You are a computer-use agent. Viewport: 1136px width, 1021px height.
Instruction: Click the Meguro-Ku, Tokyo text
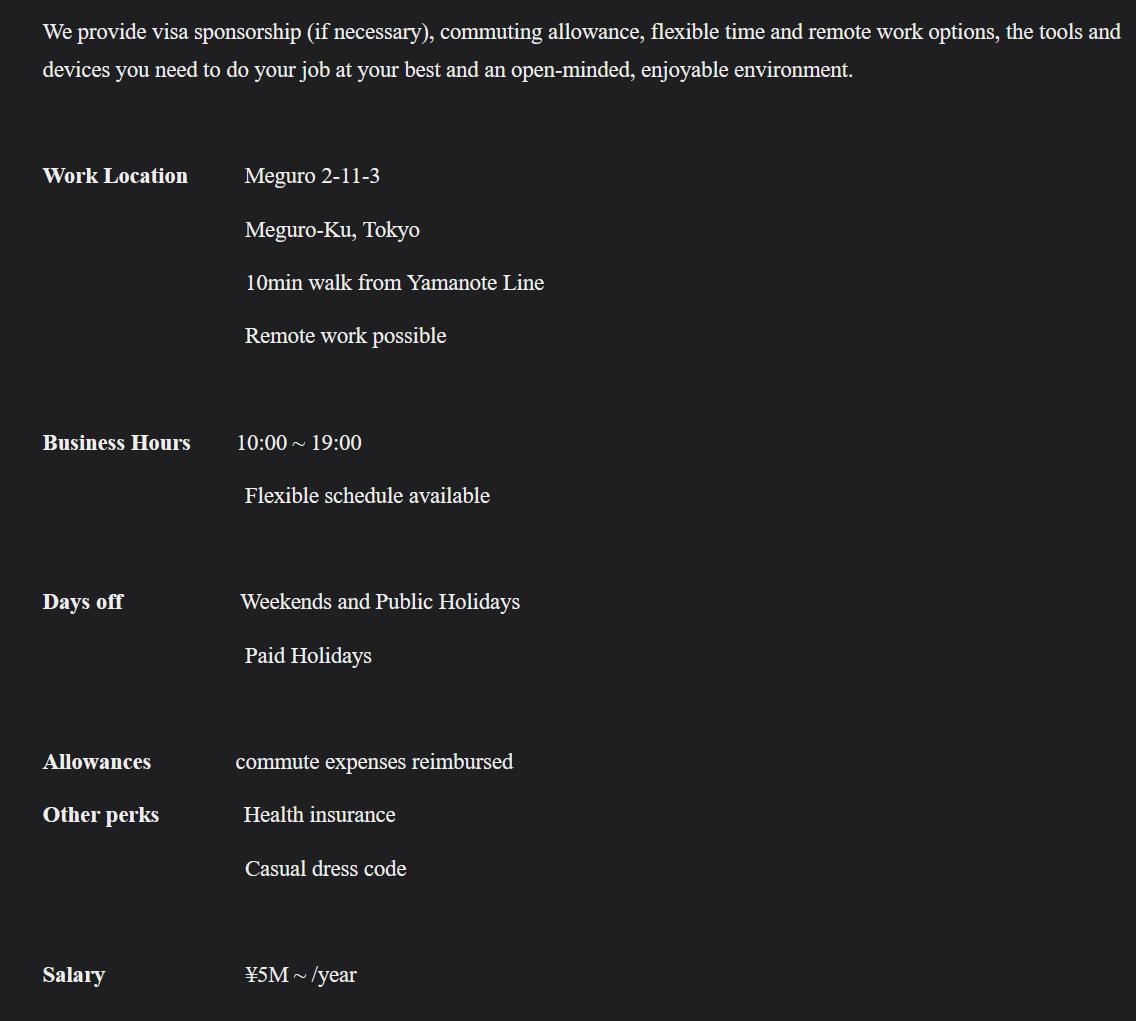[x=333, y=230]
